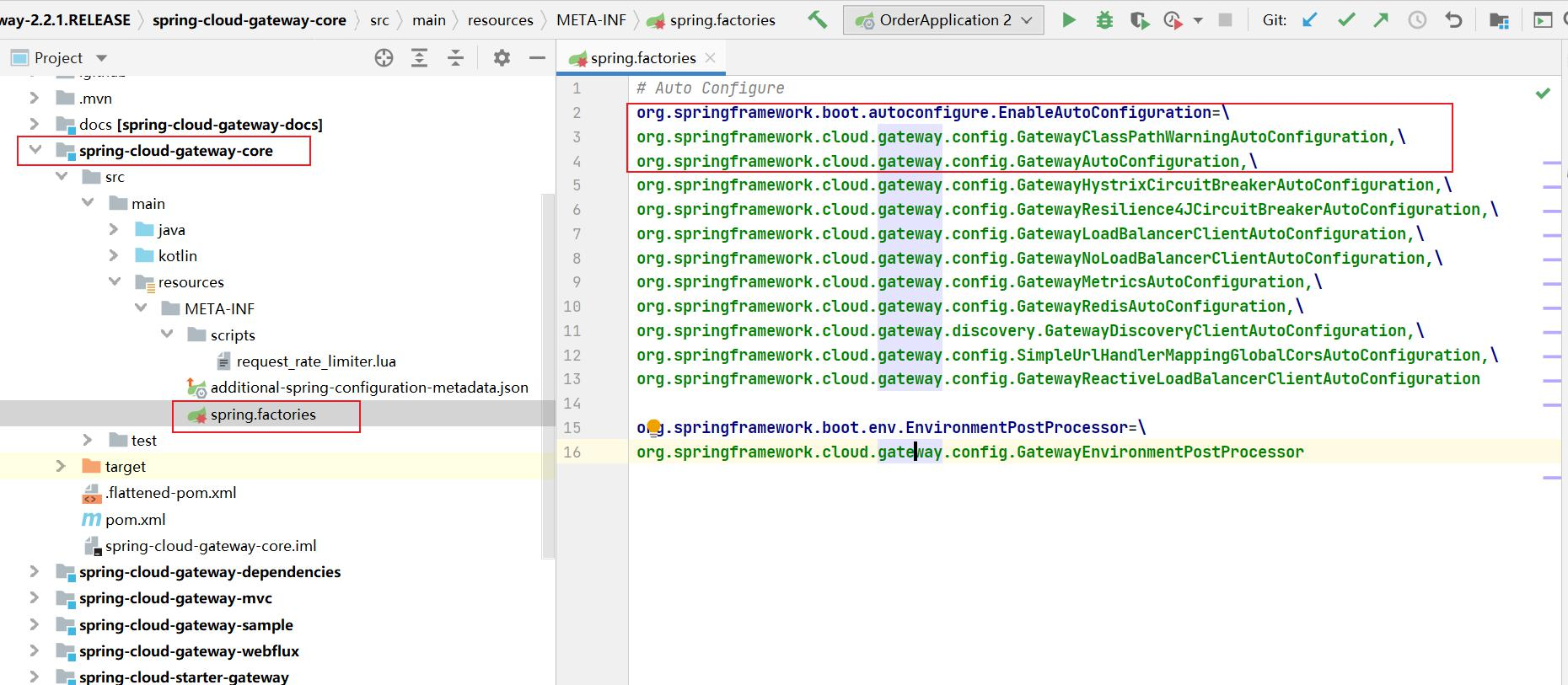The height and width of the screenshot is (685, 1568).
Task: Collapse the main folder
Action: click(x=88, y=203)
